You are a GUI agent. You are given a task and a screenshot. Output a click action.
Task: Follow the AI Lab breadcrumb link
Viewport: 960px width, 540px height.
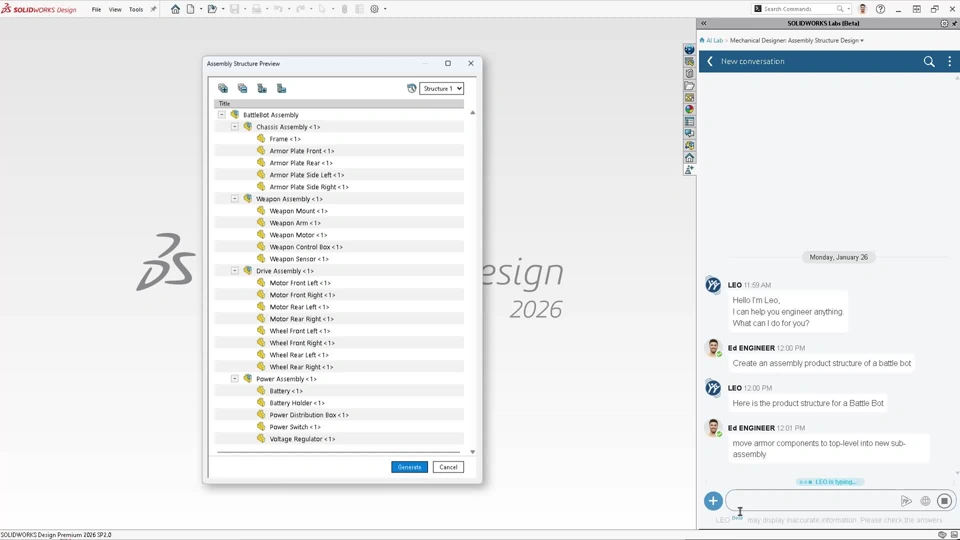714,40
